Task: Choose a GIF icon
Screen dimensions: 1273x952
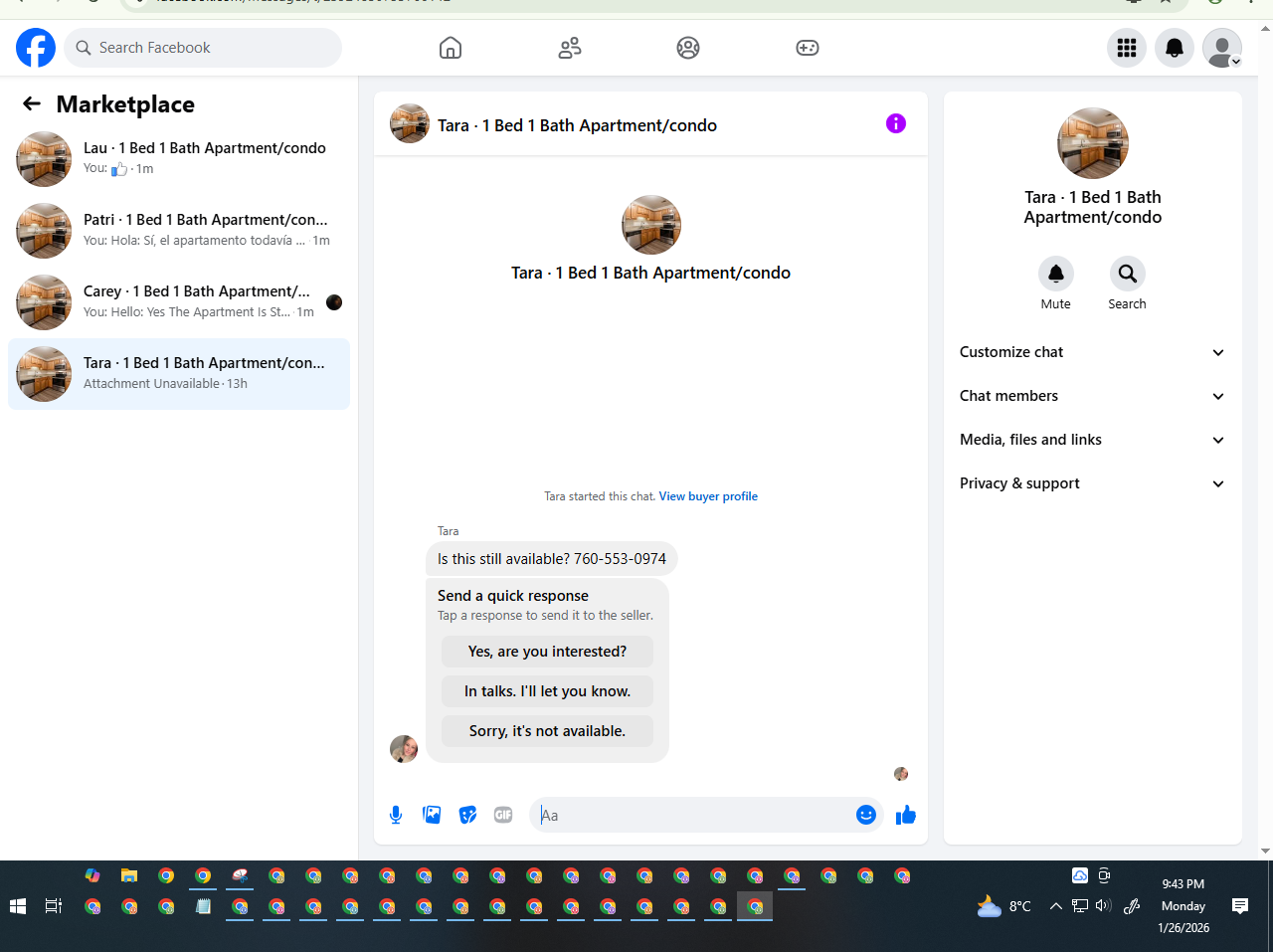Action: 503,815
